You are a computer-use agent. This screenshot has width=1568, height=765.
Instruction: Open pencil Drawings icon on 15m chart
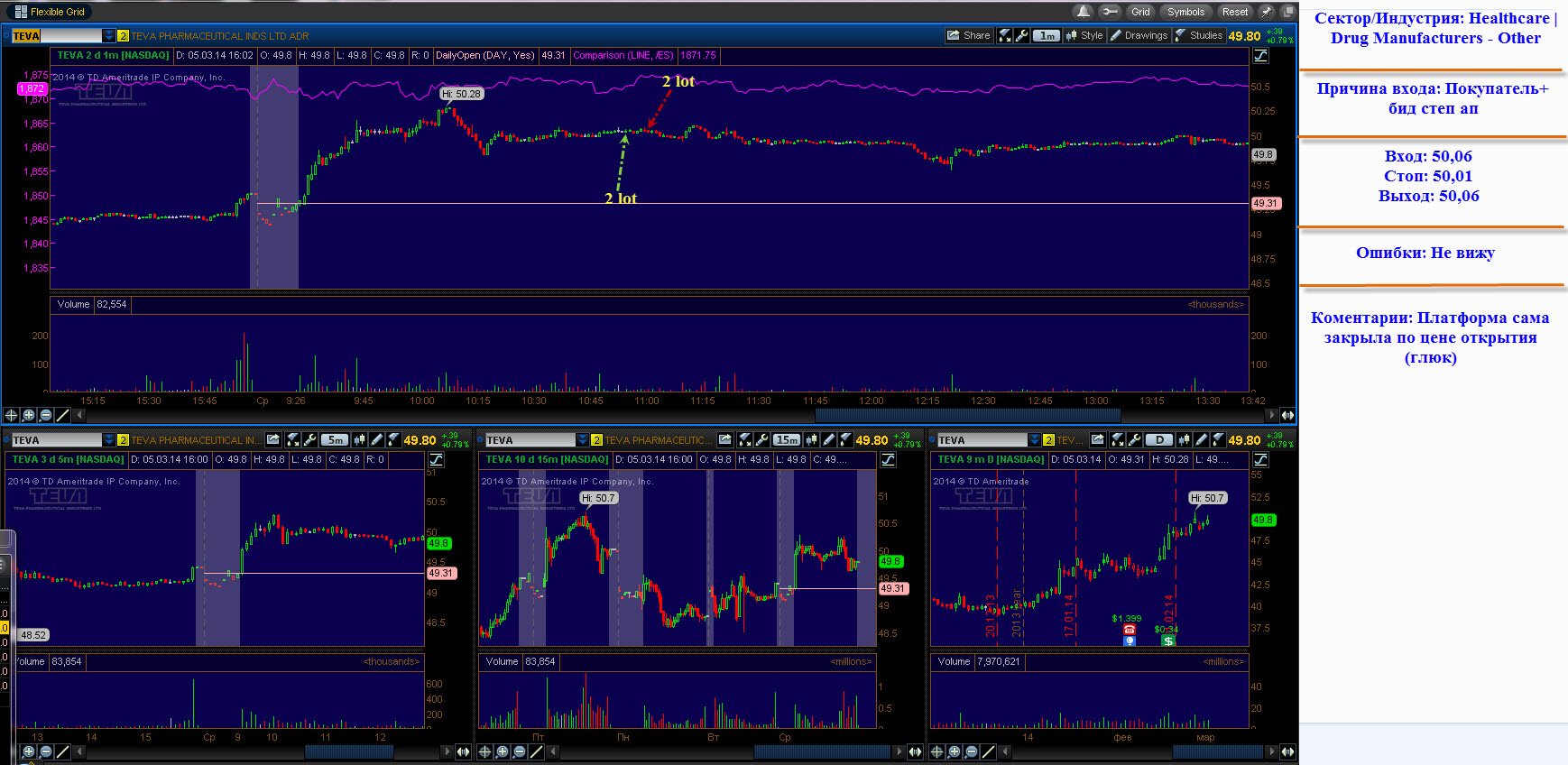(828, 440)
